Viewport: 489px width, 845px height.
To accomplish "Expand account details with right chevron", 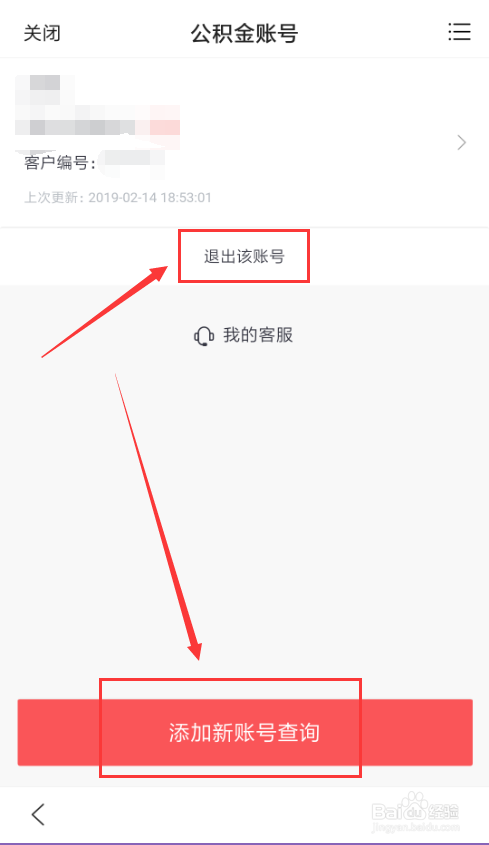I will click(x=462, y=143).
